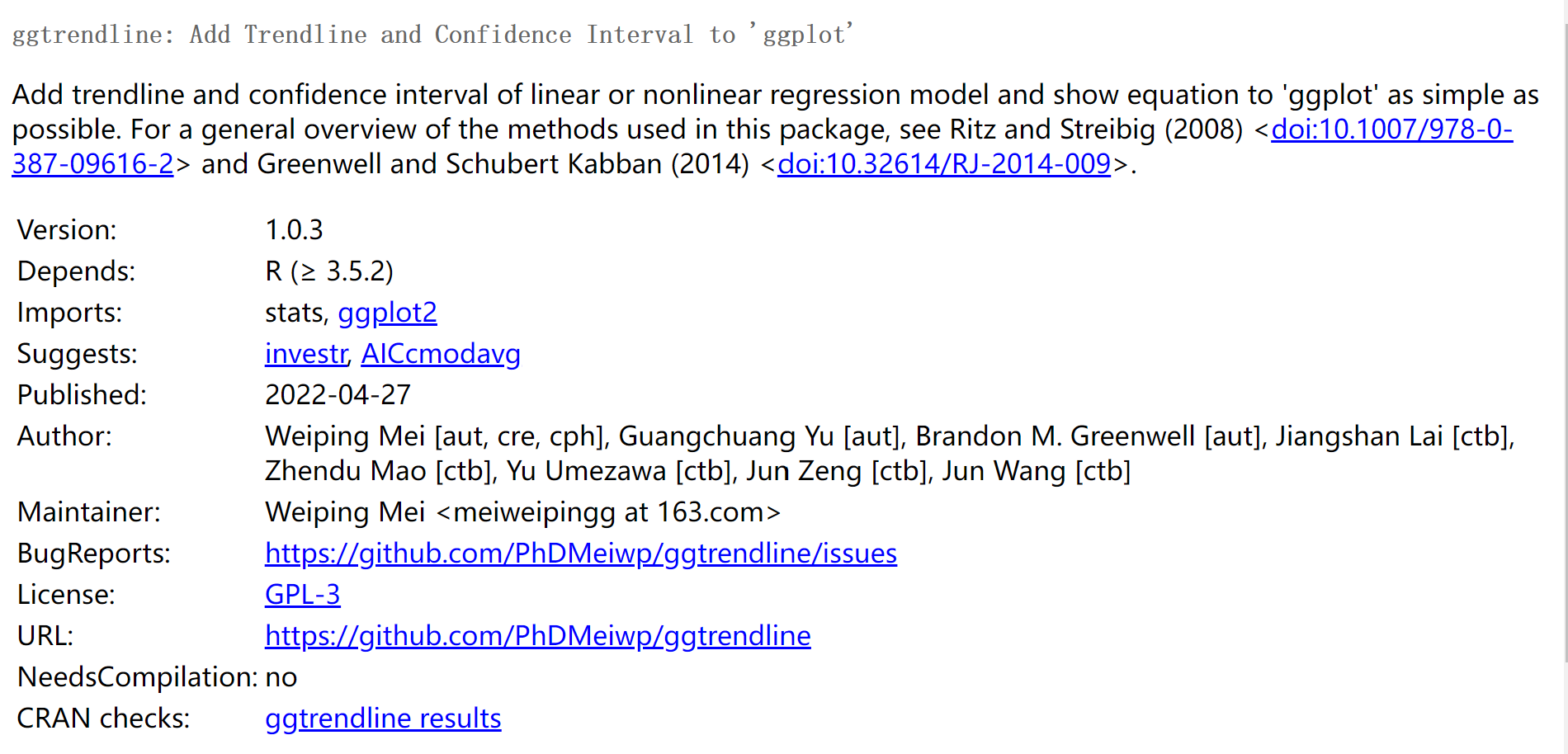
Task: Click the version number 1.0.3
Action: coord(294,230)
